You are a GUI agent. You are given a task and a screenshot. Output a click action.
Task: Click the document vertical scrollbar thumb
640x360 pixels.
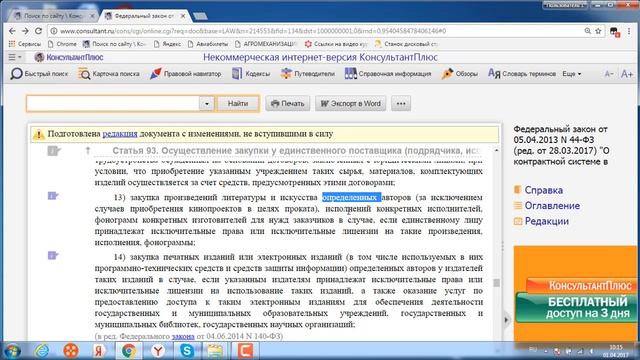[x=496, y=282]
